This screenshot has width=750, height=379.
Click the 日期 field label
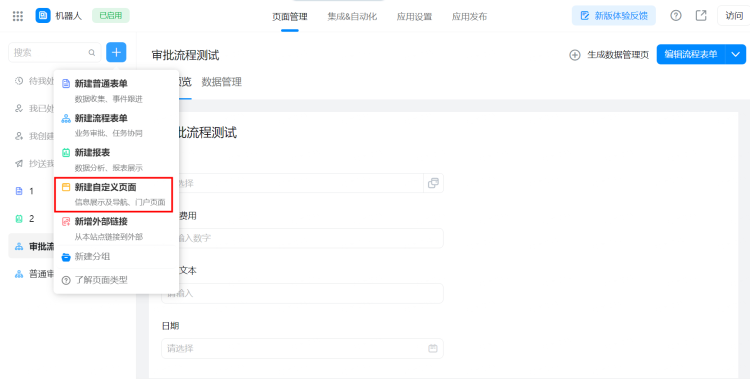[x=171, y=326]
